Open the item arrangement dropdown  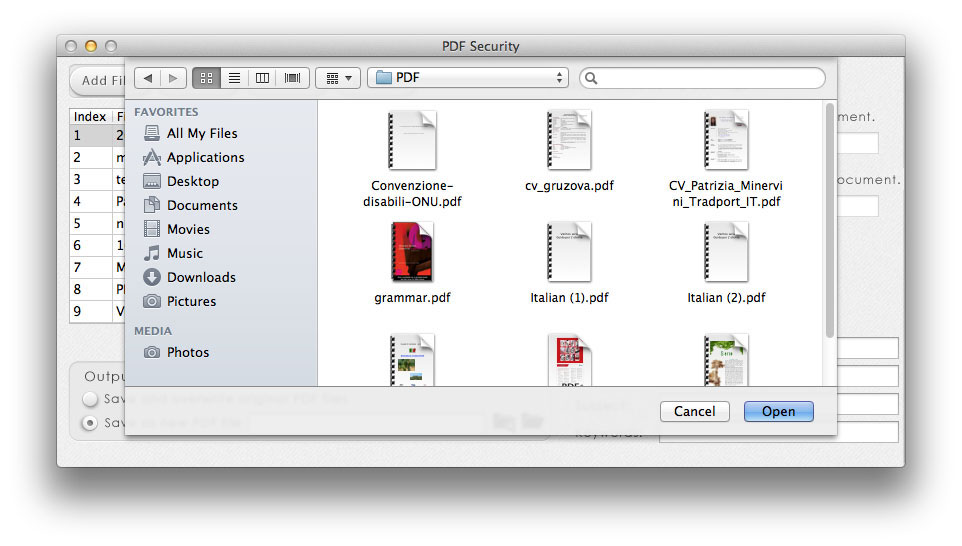pos(338,78)
